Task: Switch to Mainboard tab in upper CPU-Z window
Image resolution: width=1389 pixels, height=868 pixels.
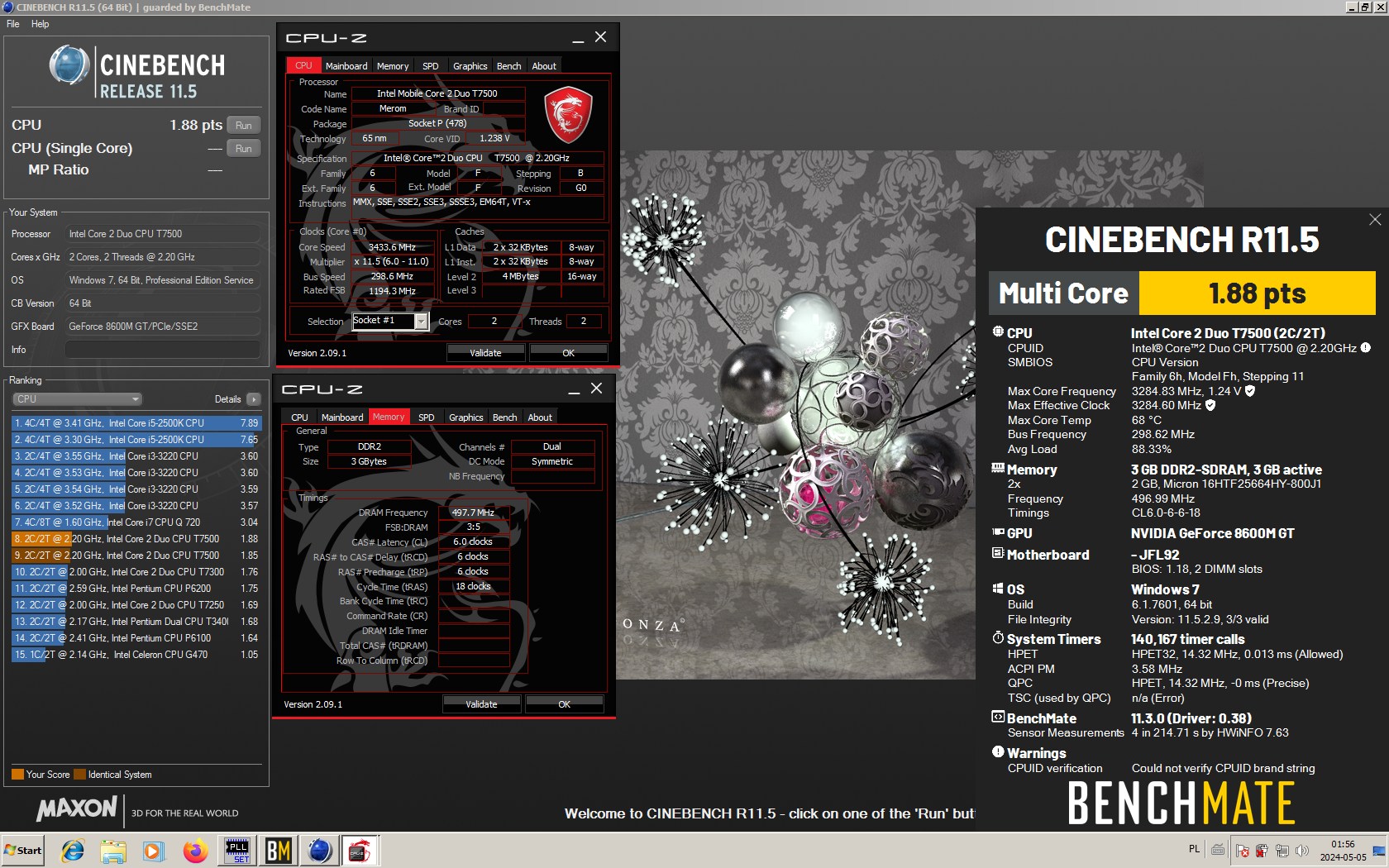Action: tap(346, 66)
